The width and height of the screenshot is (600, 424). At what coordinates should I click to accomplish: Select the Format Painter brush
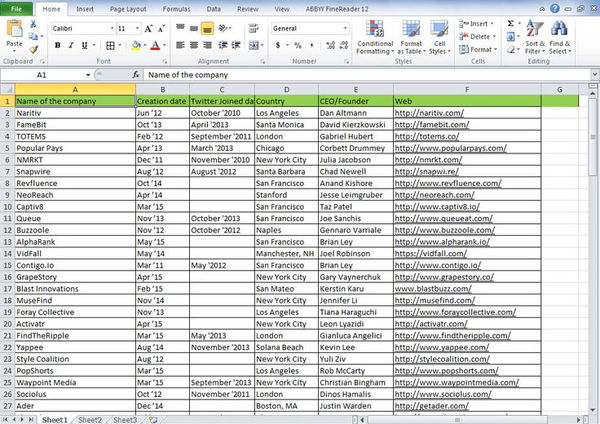(33, 49)
